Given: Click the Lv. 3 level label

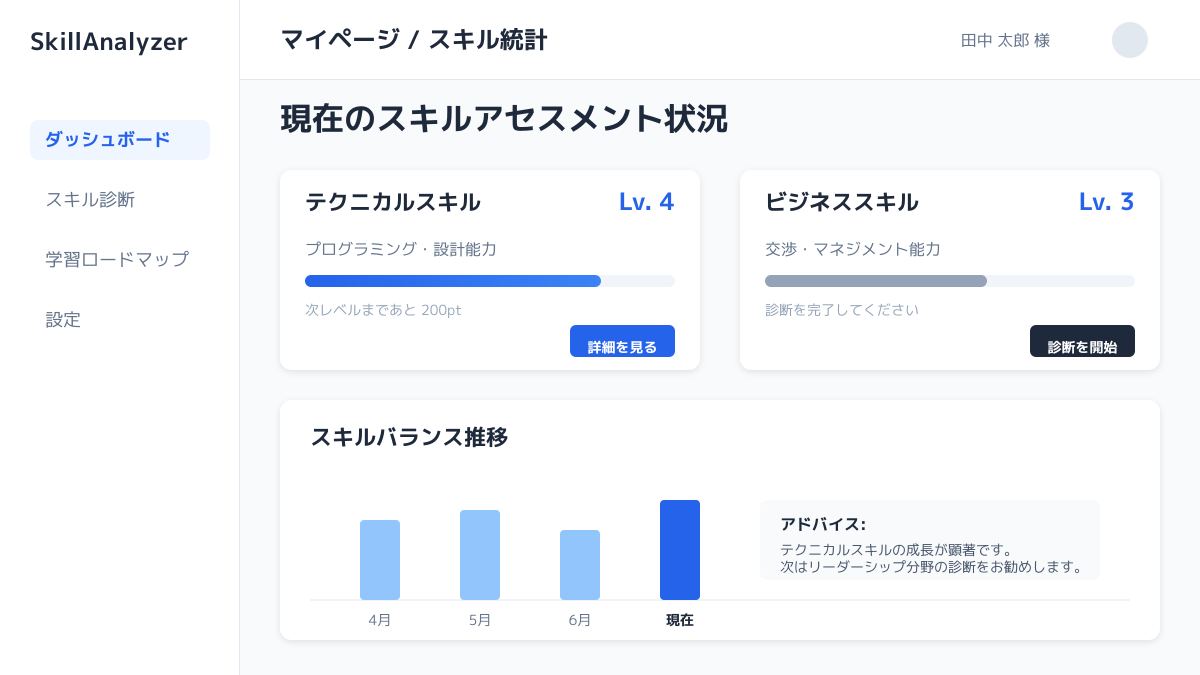Looking at the screenshot, I should point(1106,202).
